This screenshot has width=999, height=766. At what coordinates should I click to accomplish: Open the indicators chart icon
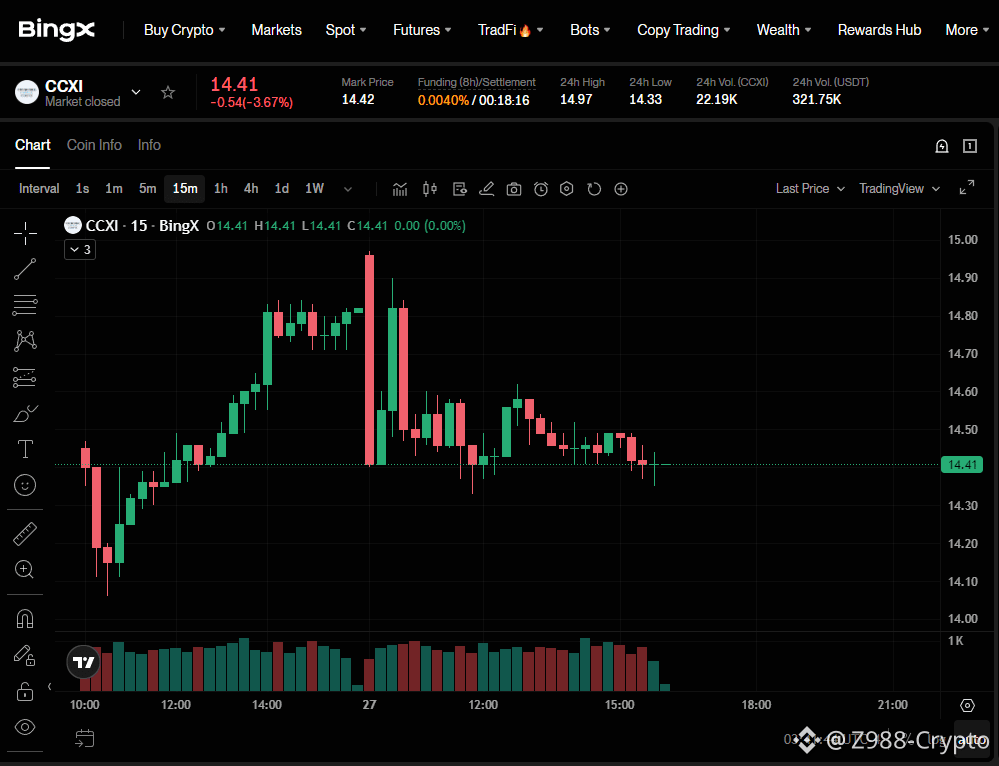click(400, 189)
